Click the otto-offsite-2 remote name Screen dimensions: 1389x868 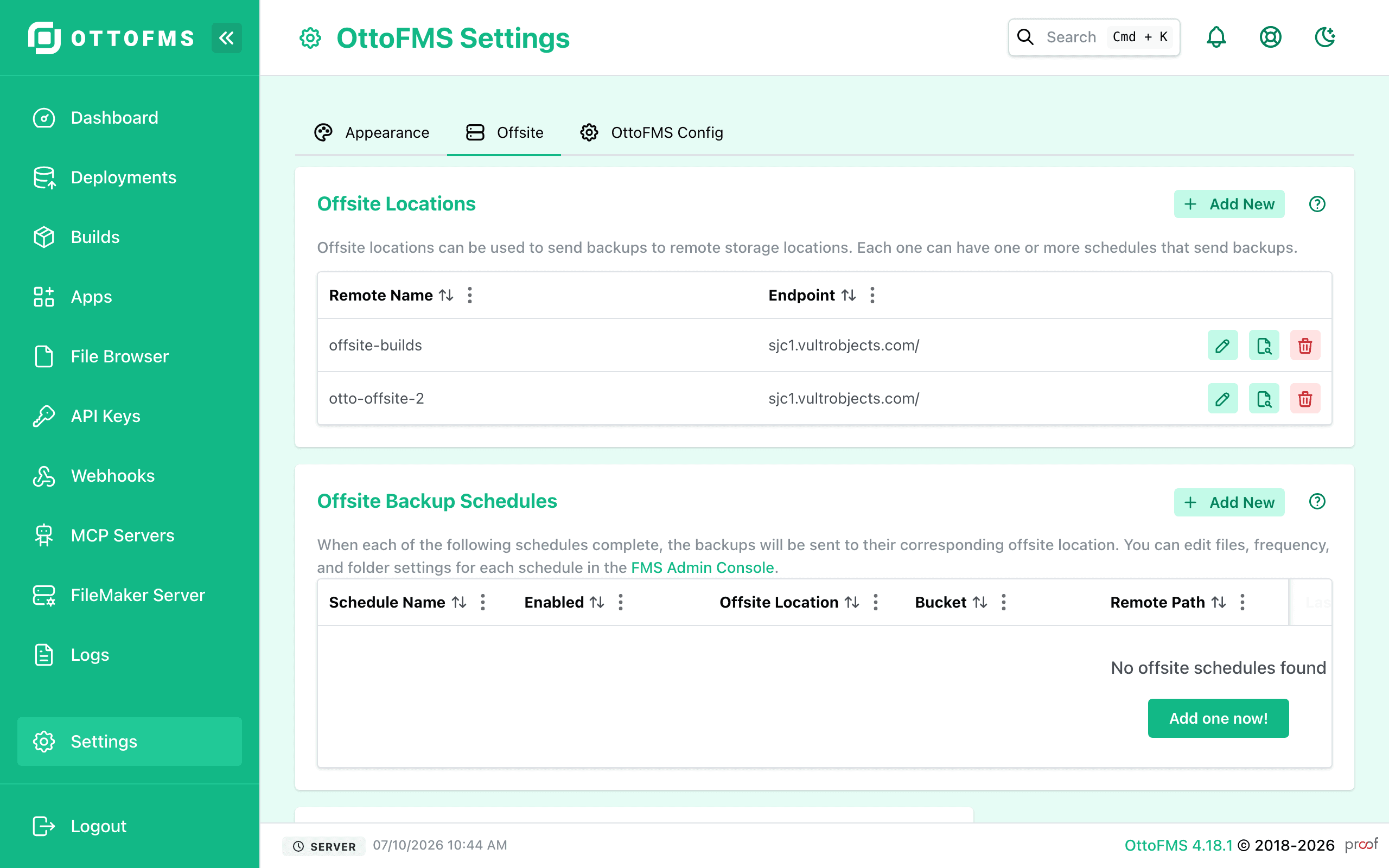coord(377,398)
